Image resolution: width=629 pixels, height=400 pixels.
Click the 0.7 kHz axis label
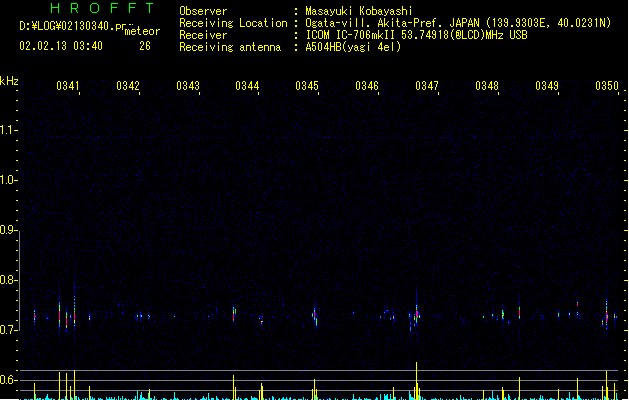8,330
